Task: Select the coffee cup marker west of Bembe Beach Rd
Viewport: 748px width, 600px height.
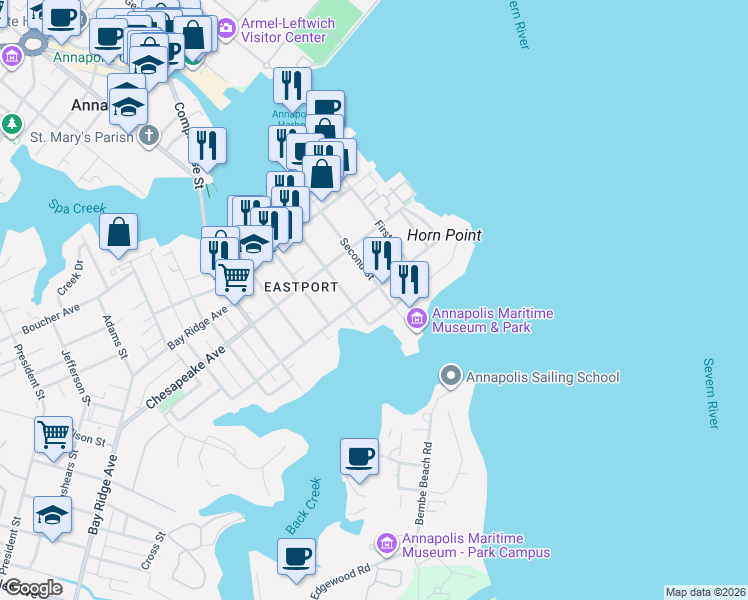Action: point(359,458)
